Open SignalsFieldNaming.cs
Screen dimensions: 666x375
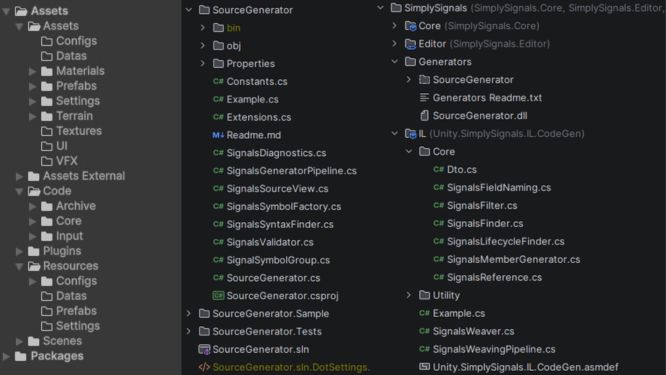(x=499, y=187)
